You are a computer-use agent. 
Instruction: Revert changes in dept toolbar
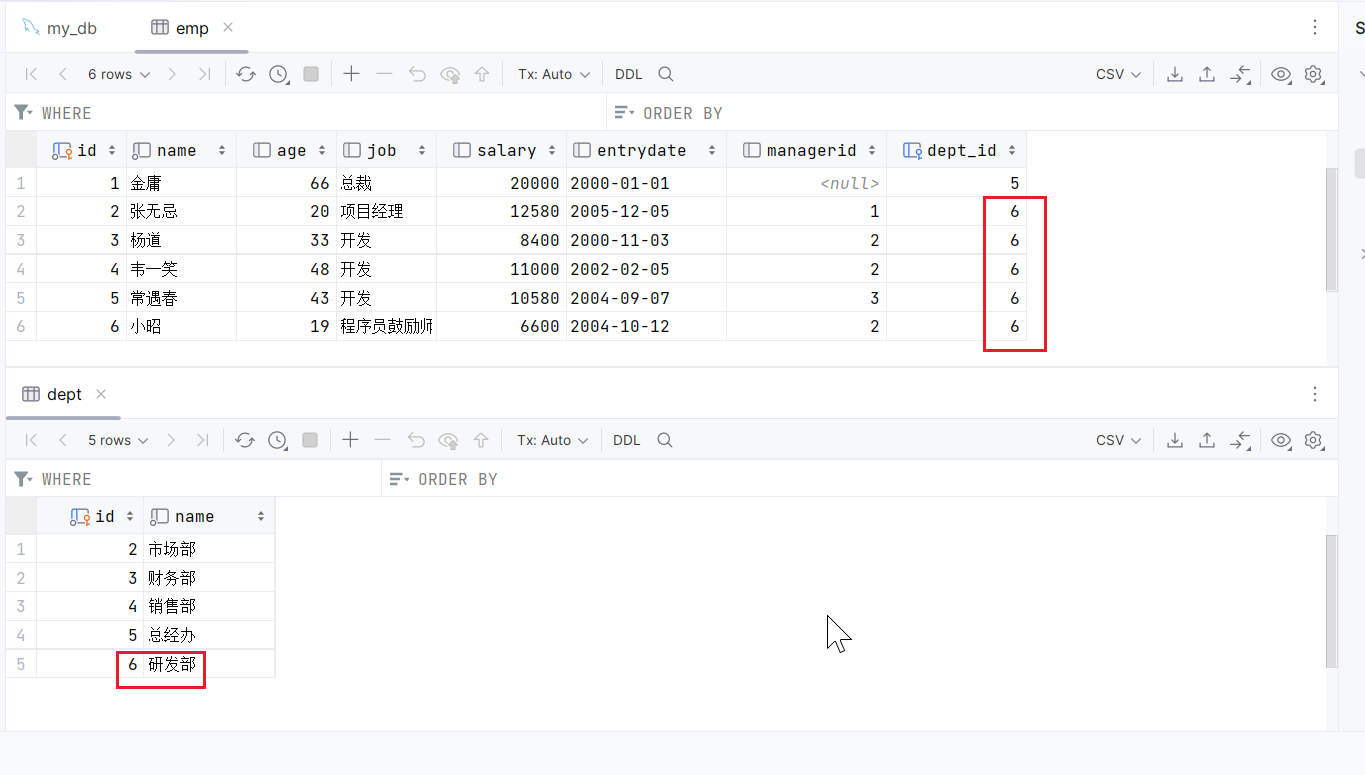pyautogui.click(x=416, y=440)
